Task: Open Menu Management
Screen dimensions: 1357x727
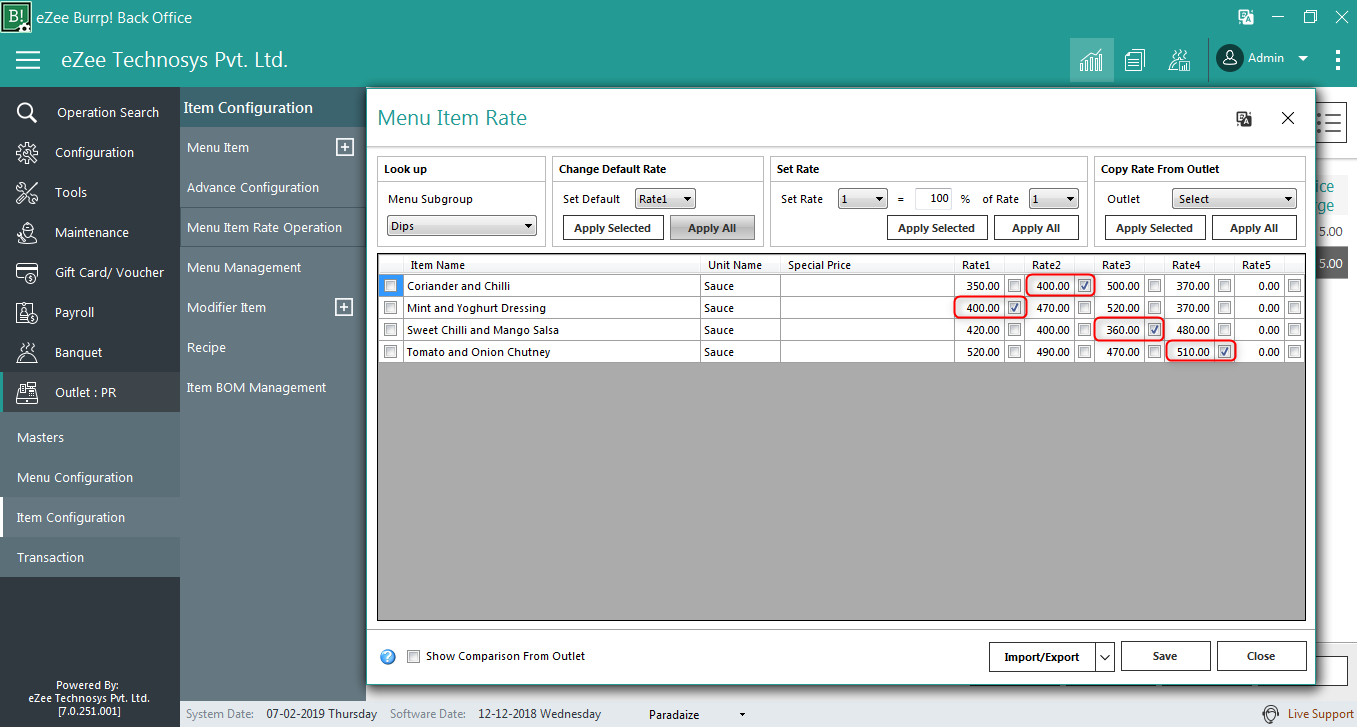Action: pyautogui.click(x=244, y=268)
